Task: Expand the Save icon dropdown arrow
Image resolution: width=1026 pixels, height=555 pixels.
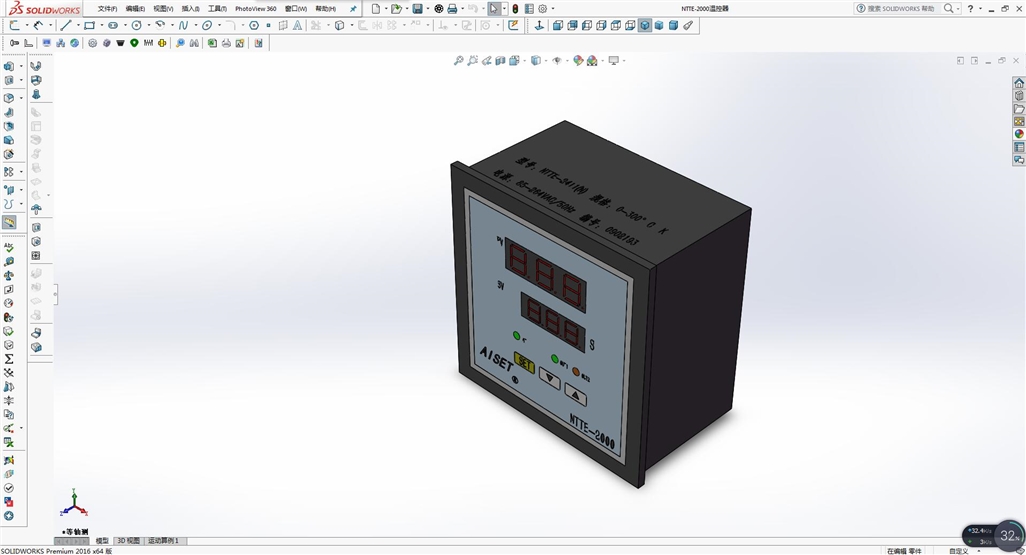Action: (x=428, y=9)
